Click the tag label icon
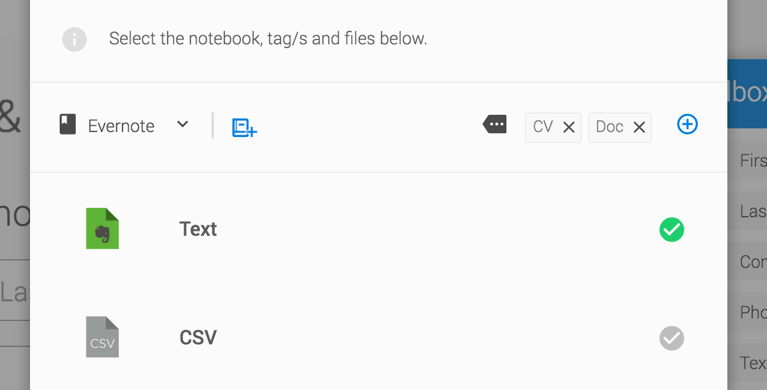The height and width of the screenshot is (390, 767). [x=495, y=124]
